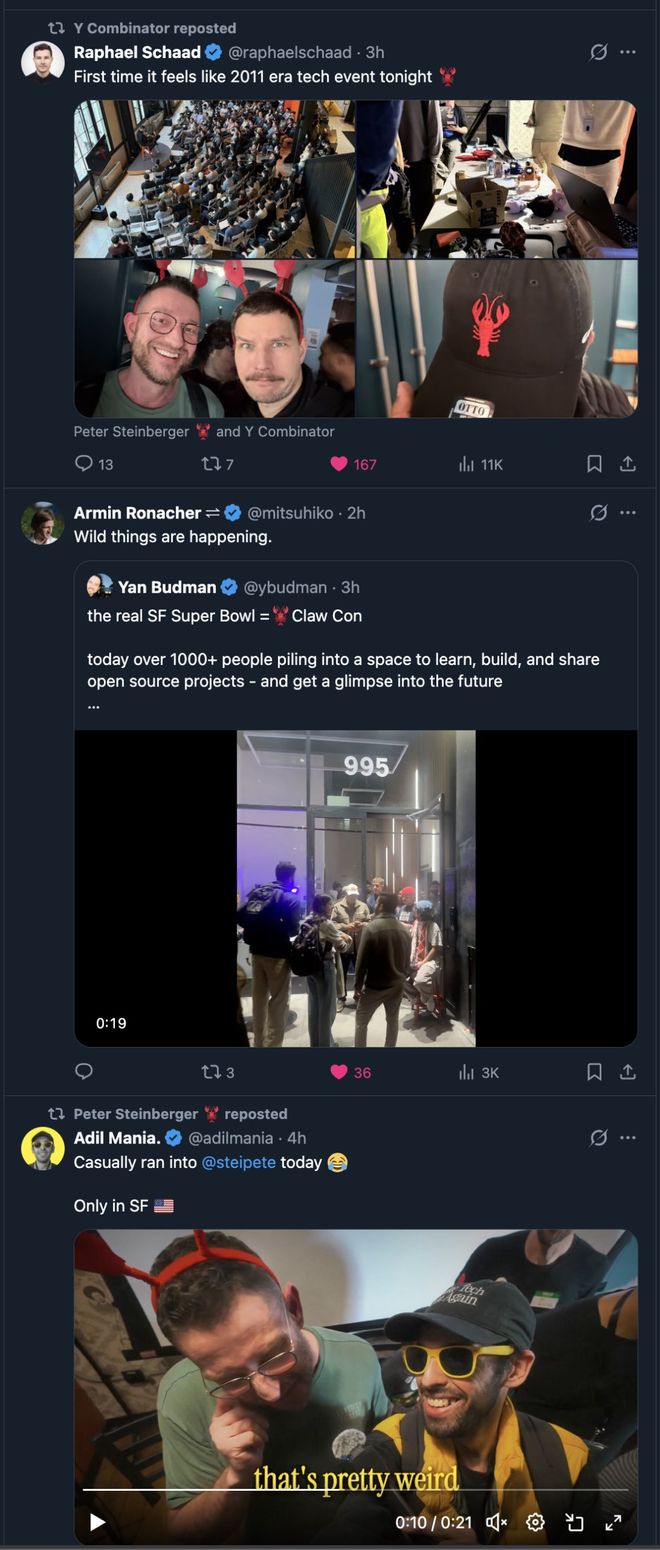Mute the video in Adil Mania's post
660x1550 pixels.
point(494,1522)
